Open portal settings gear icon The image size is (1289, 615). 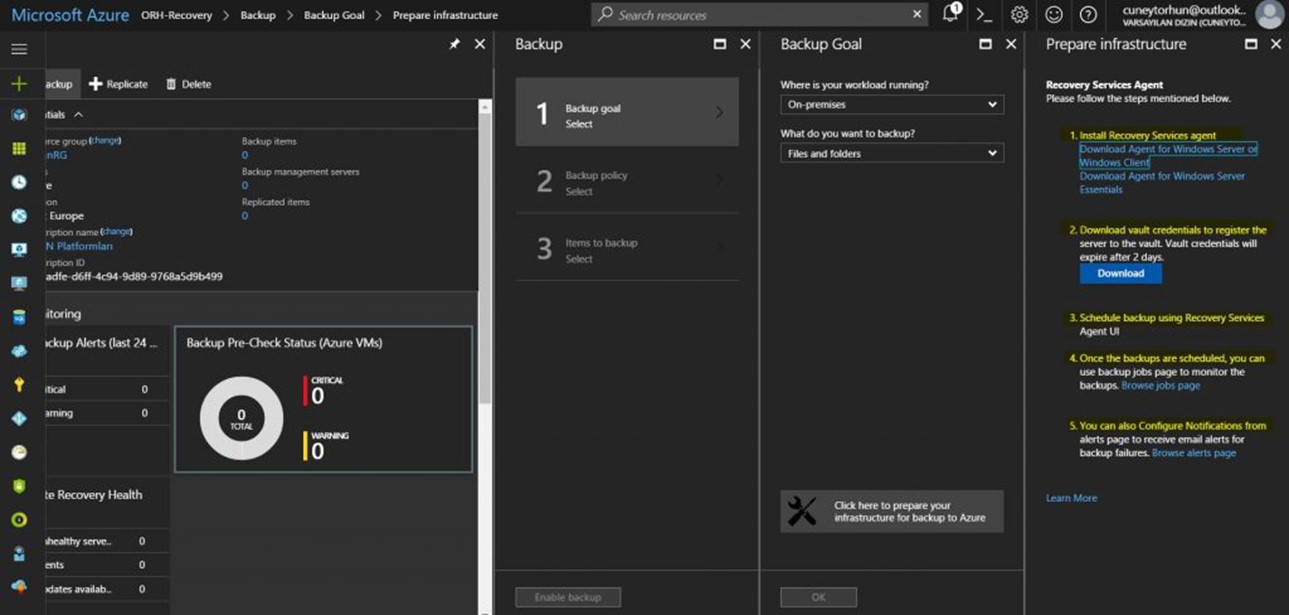[x=1019, y=15]
